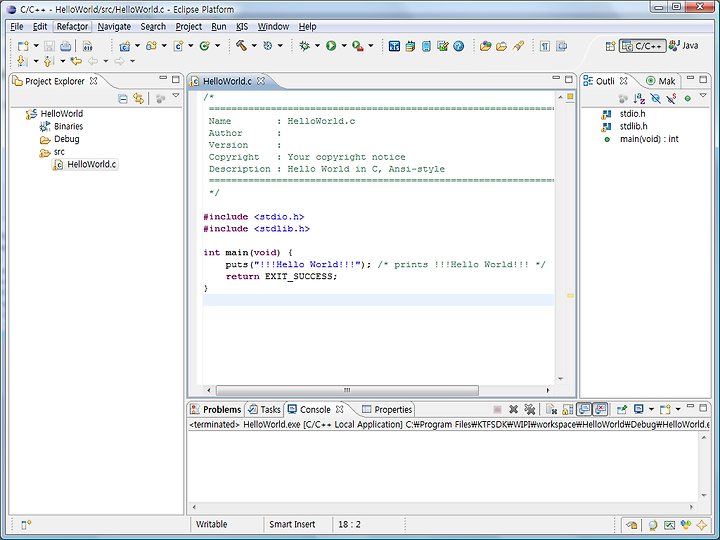Open the Run button dropdown arrow
This screenshot has height=540, width=720.
[343, 46]
